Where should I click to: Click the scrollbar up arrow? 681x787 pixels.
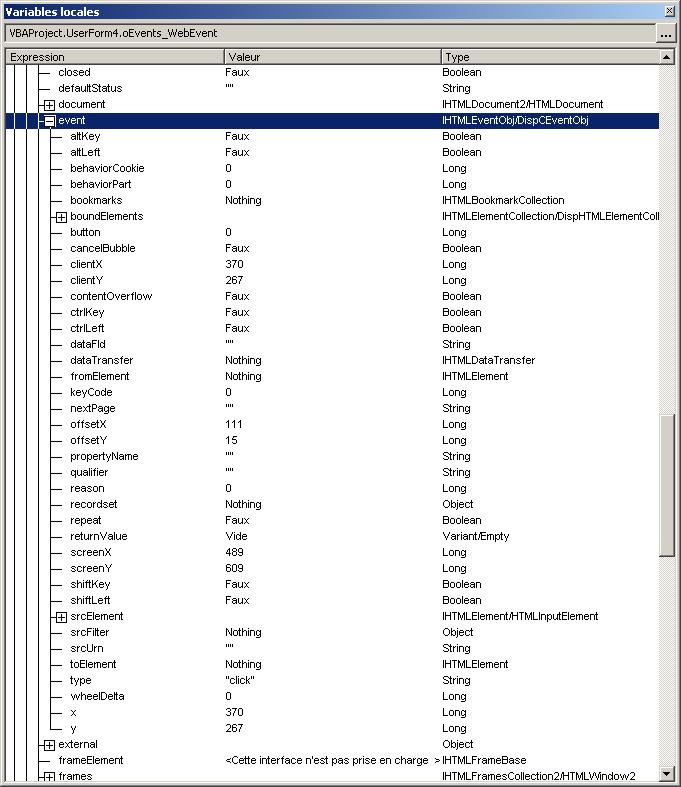(668, 57)
